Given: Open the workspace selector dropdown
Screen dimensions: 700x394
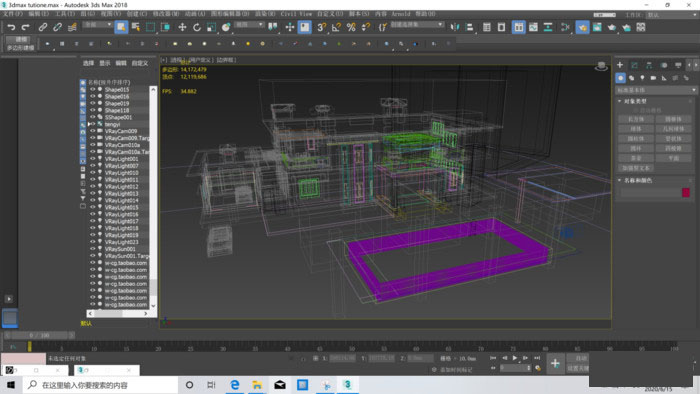Looking at the screenshot, I should (672, 15).
